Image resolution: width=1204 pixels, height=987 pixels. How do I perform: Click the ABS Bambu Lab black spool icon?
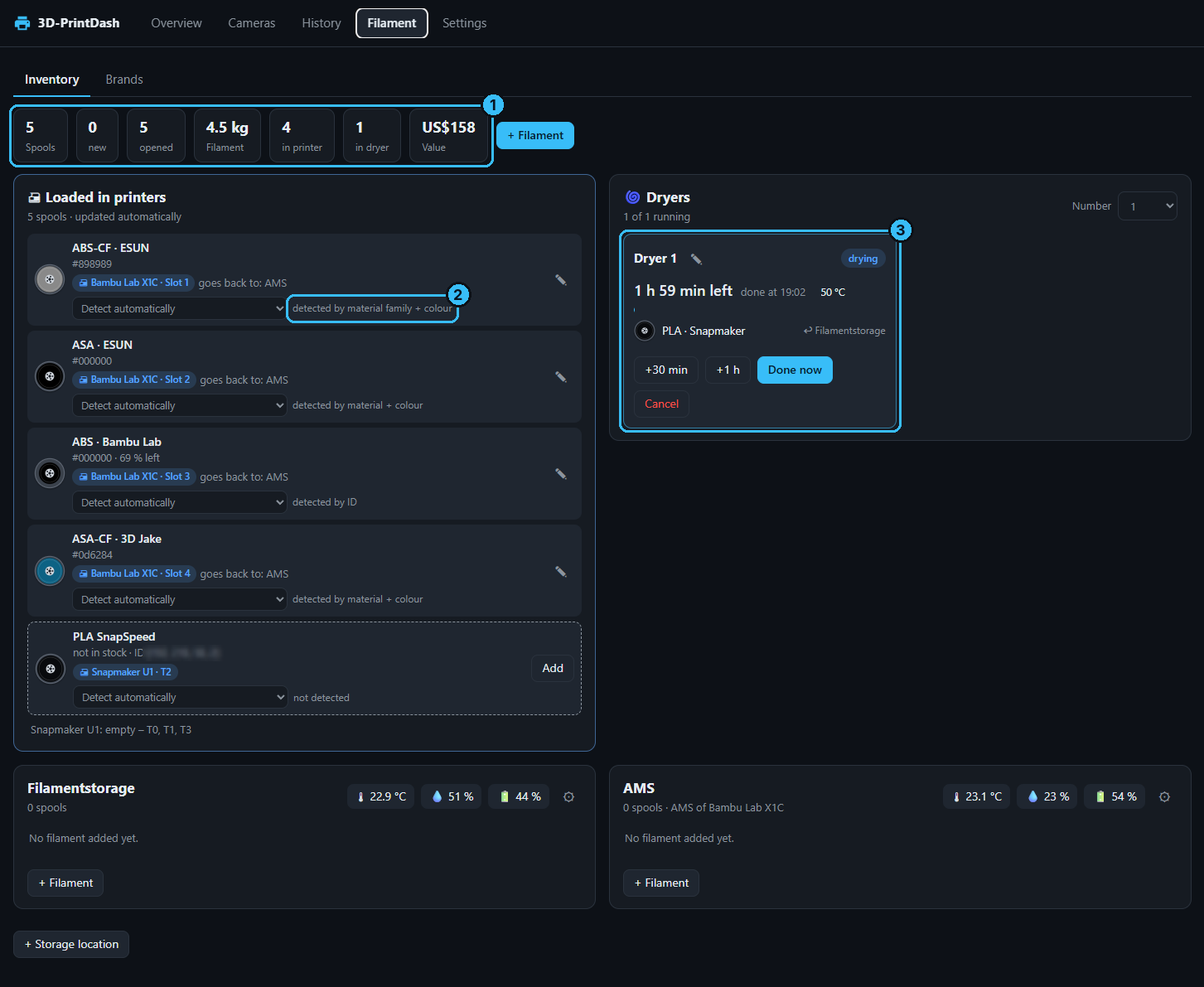[x=50, y=473]
